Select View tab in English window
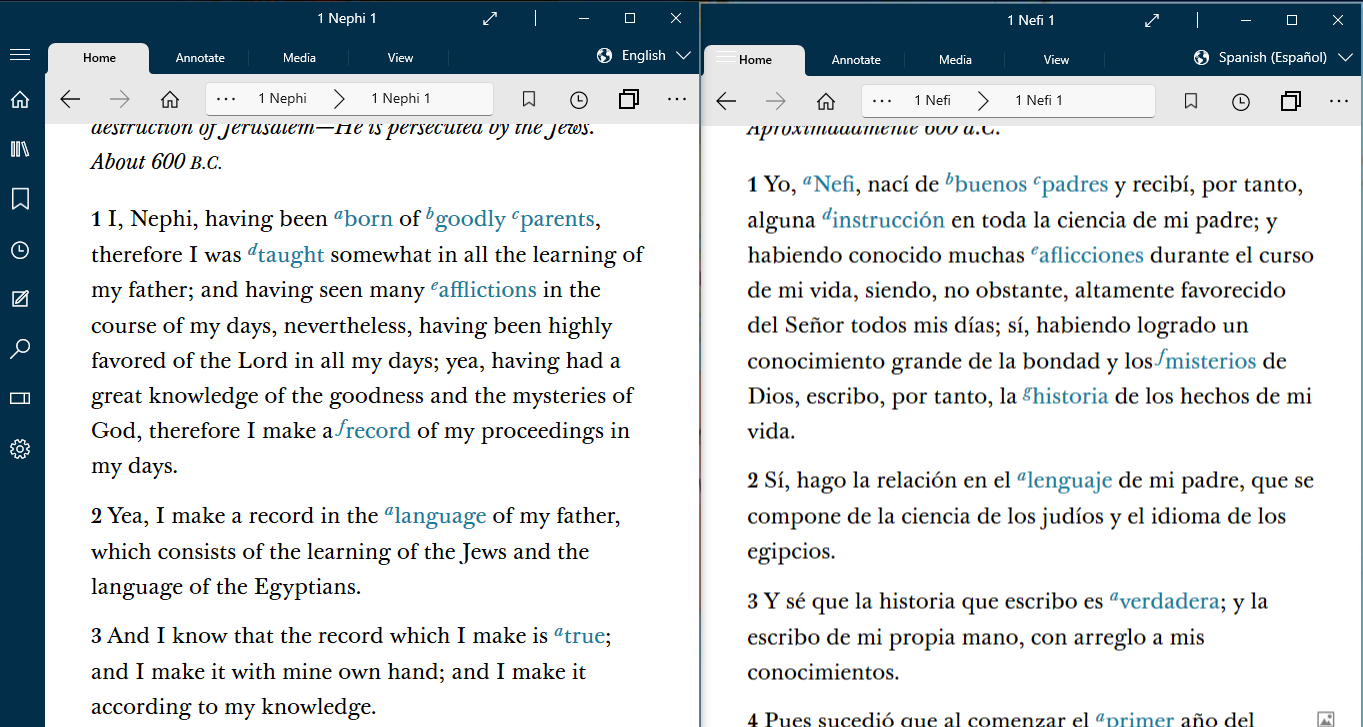This screenshot has height=727, width=1363. pyautogui.click(x=400, y=58)
